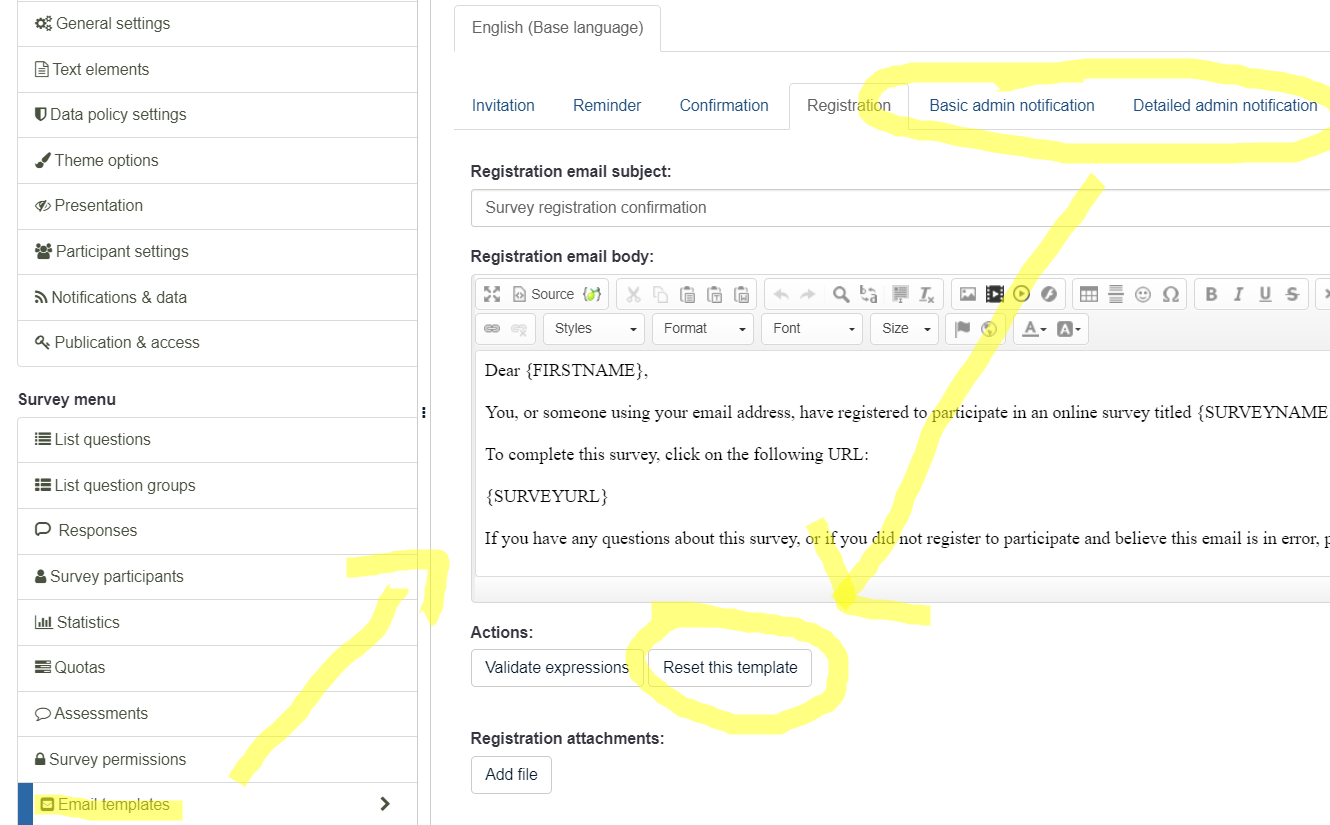Select the Registration tab
Image resolution: width=1330 pixels, height=825 pixels.
(849, 105)
